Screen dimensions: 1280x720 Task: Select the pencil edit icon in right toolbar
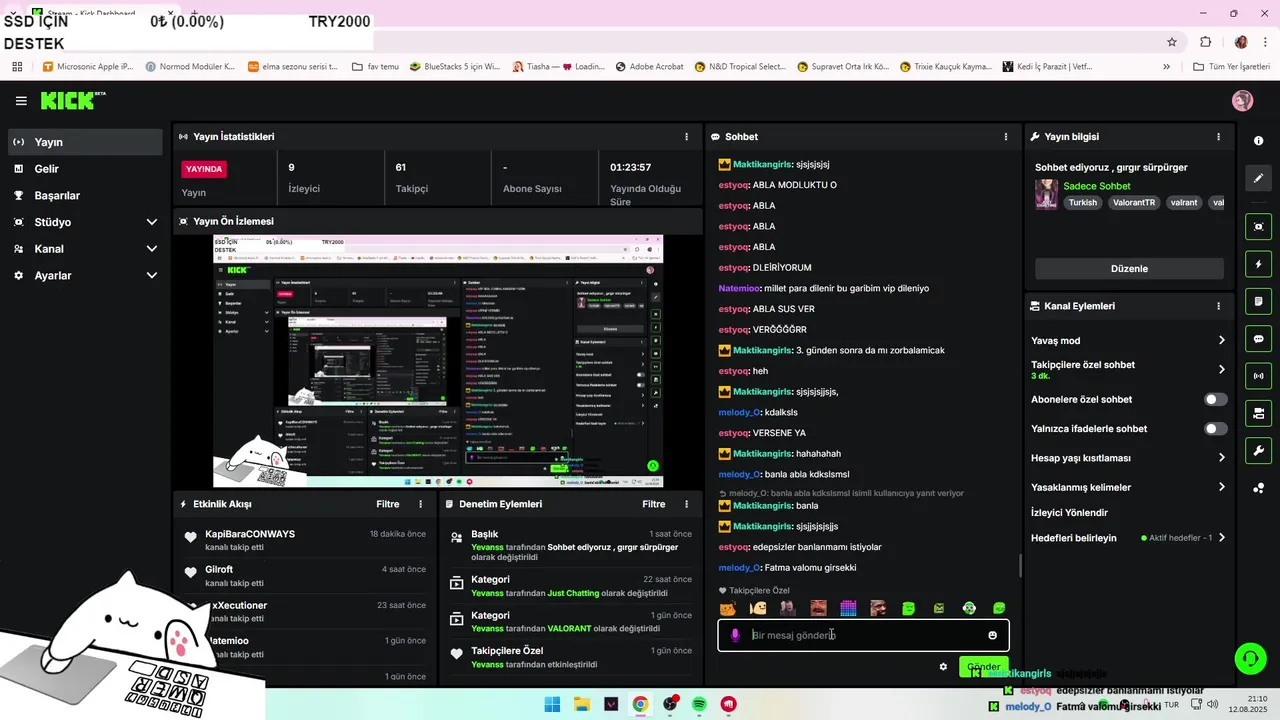tap(1259, 178)
